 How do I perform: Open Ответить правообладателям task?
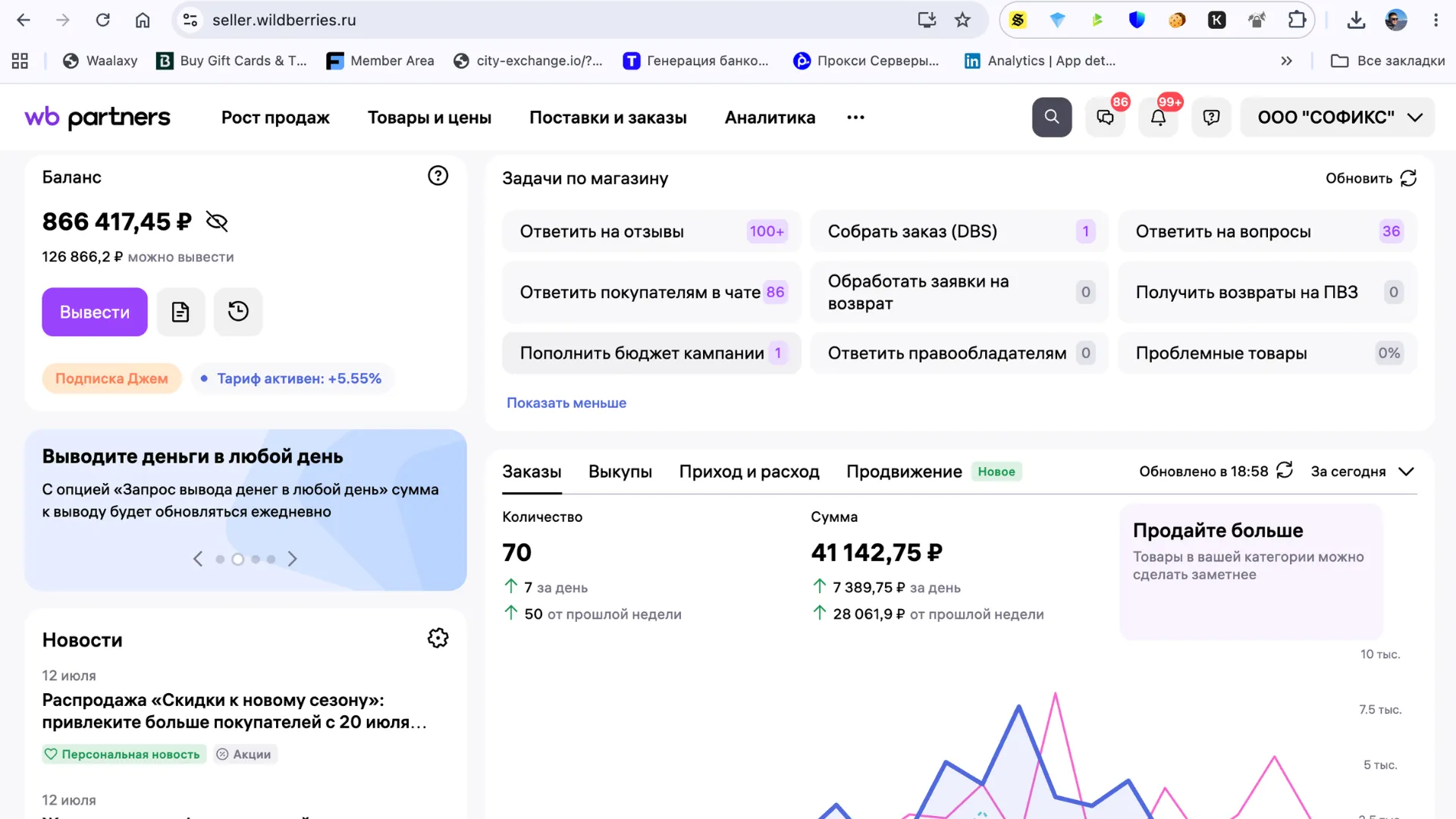pos(959,353)
